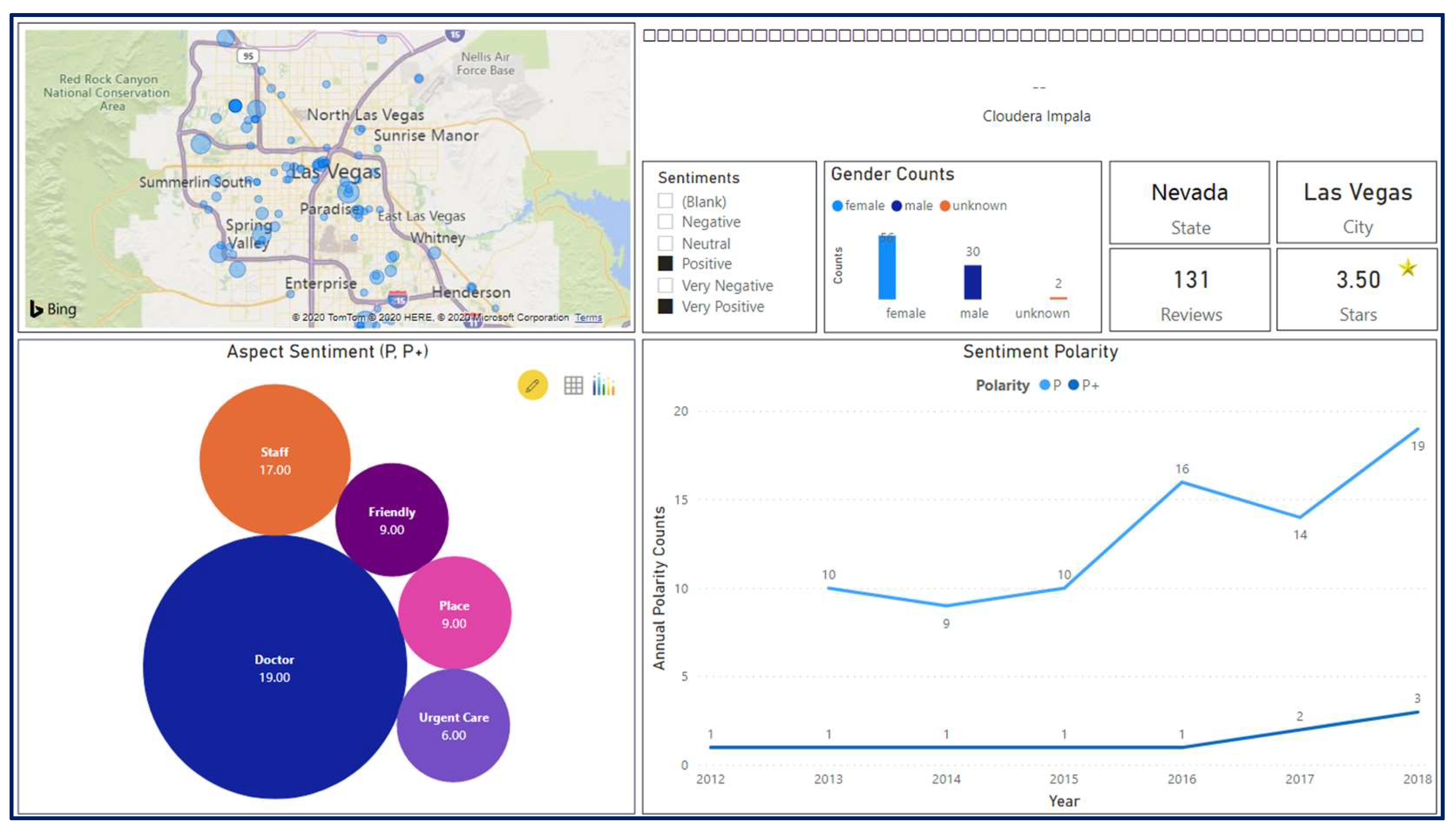Uncheck the Positive sentiment checkbox
The width and height of the screenshot is (1456, 832).
[665, 263]
